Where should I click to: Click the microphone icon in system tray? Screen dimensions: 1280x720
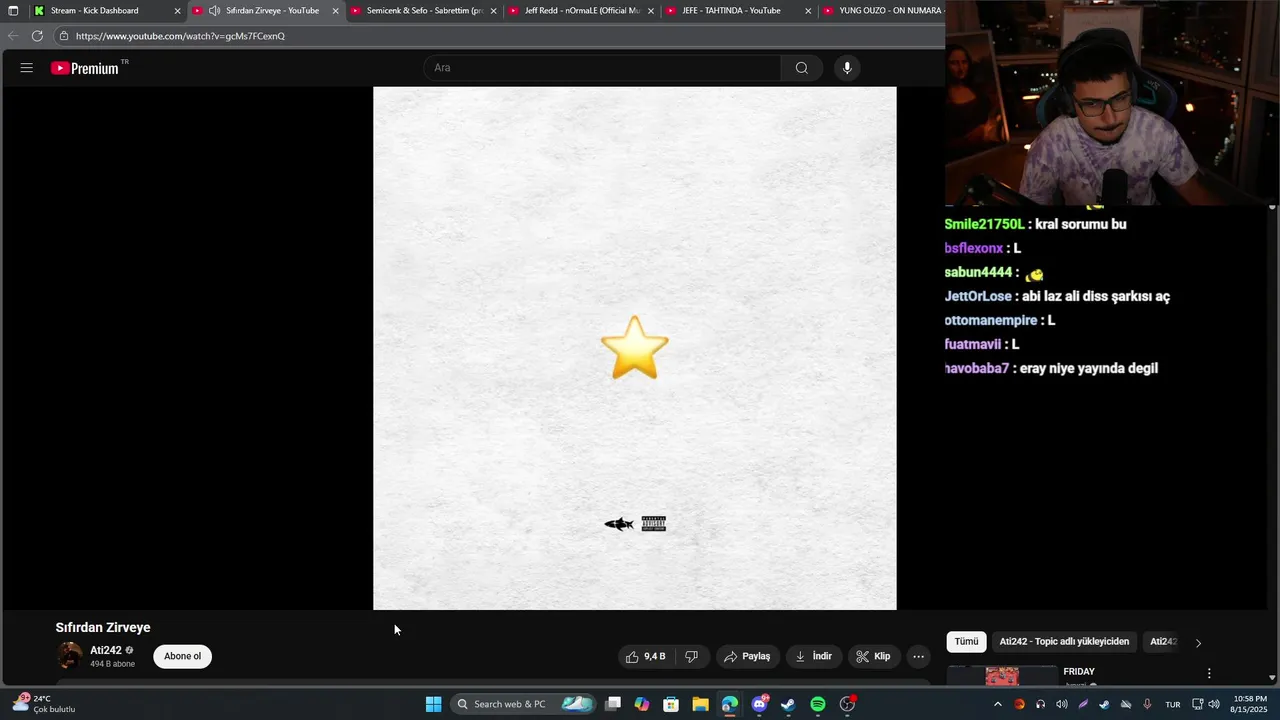click(1147, 704)
